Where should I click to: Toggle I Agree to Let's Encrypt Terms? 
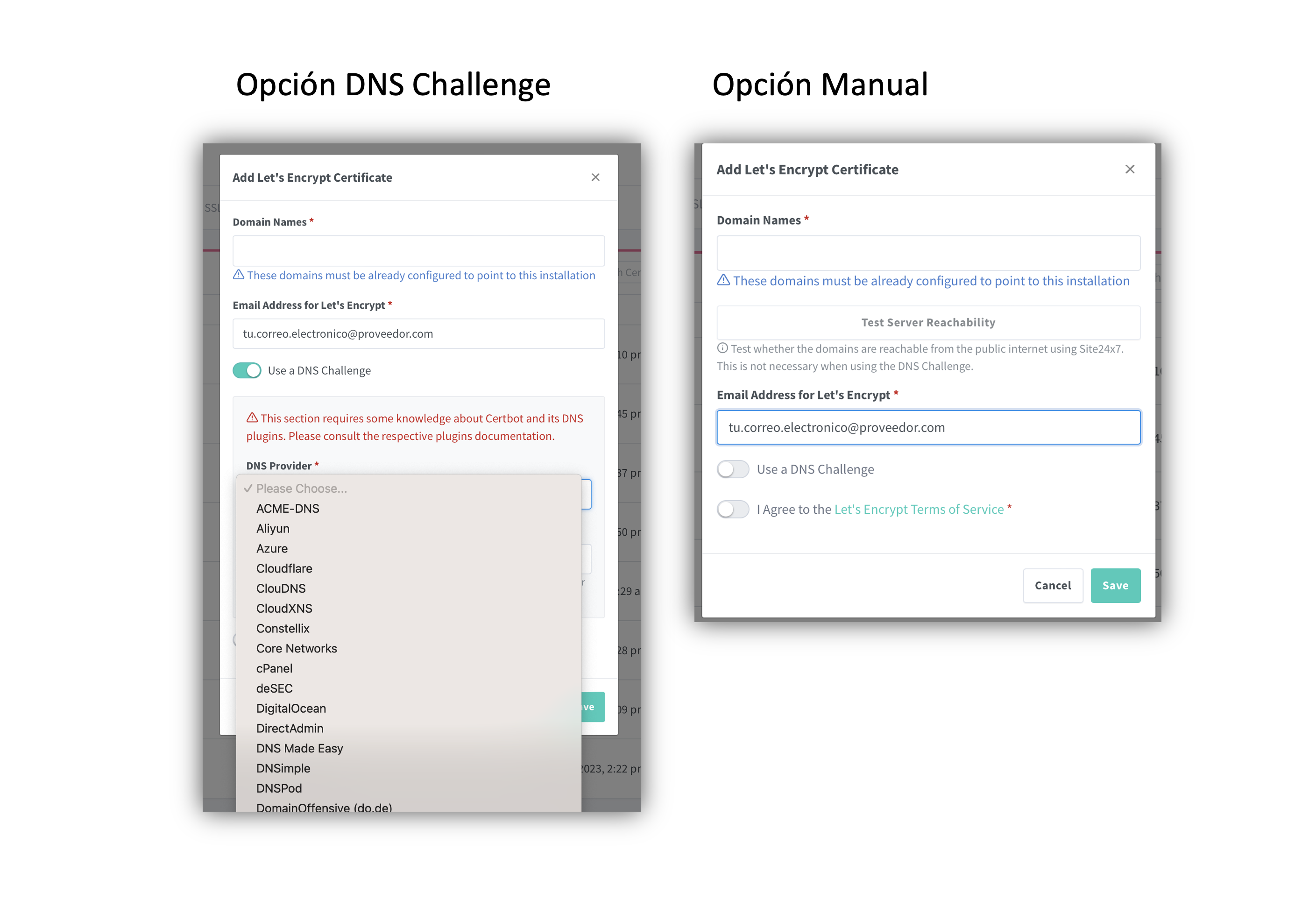point(733,509)
